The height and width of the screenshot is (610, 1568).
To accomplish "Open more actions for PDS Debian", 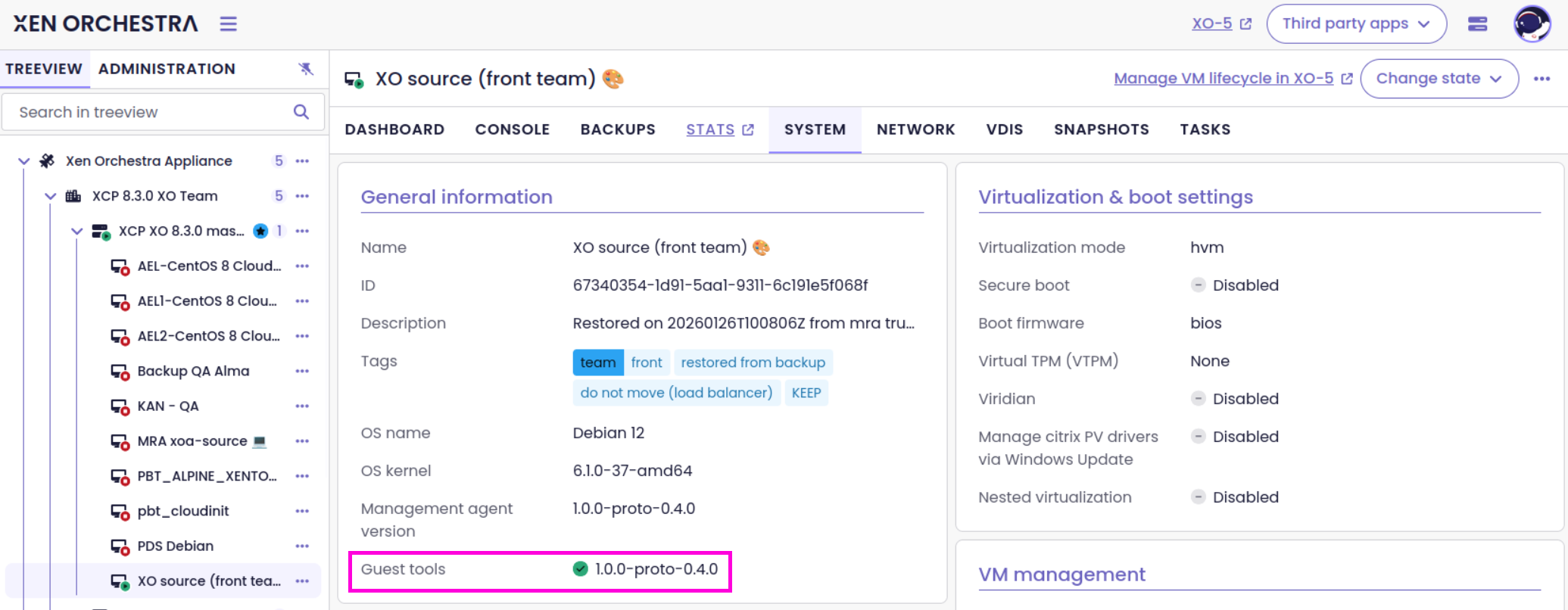I will [303, 546].
